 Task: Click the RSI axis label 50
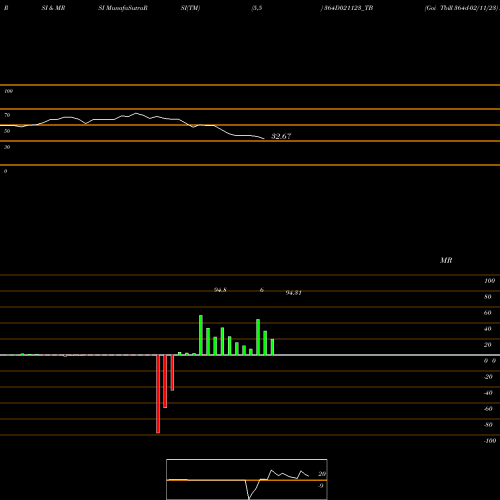(7, 131)
